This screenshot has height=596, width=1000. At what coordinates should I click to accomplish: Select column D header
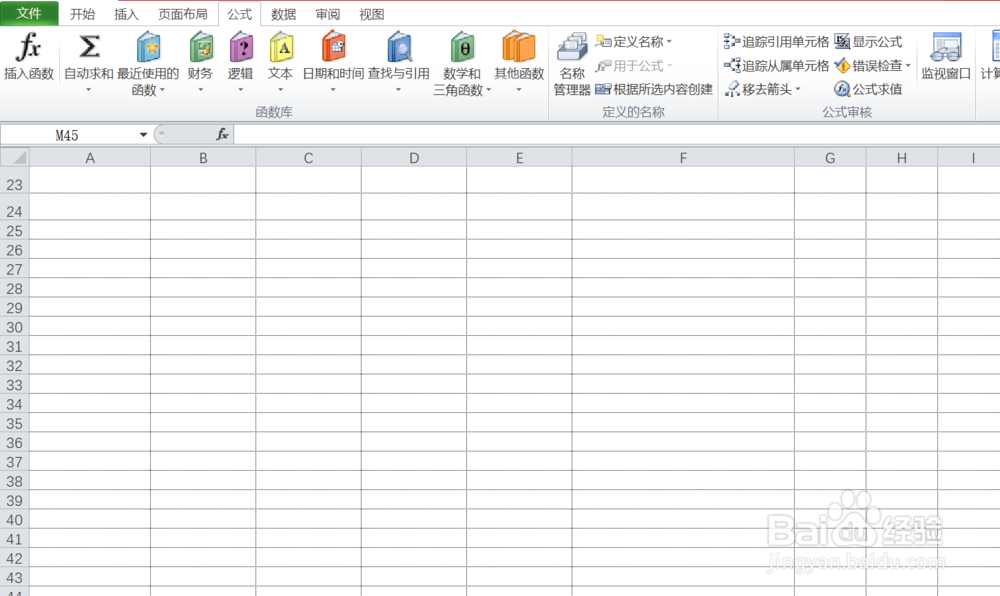(414, 158)
